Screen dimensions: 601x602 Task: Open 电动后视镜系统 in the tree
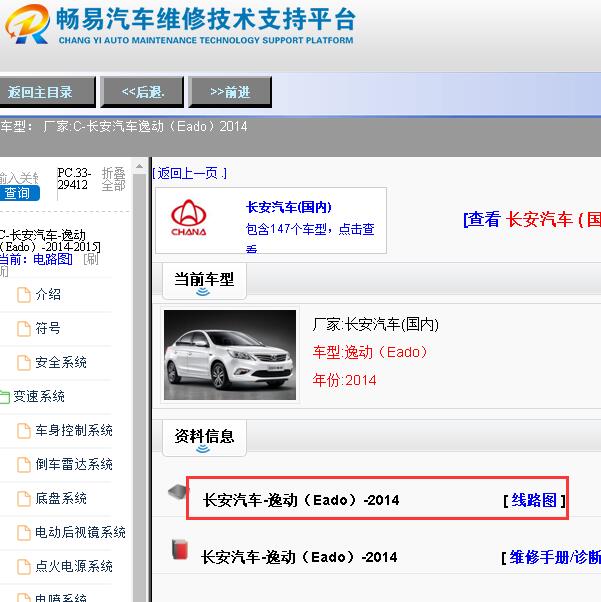tap(80, 532)
